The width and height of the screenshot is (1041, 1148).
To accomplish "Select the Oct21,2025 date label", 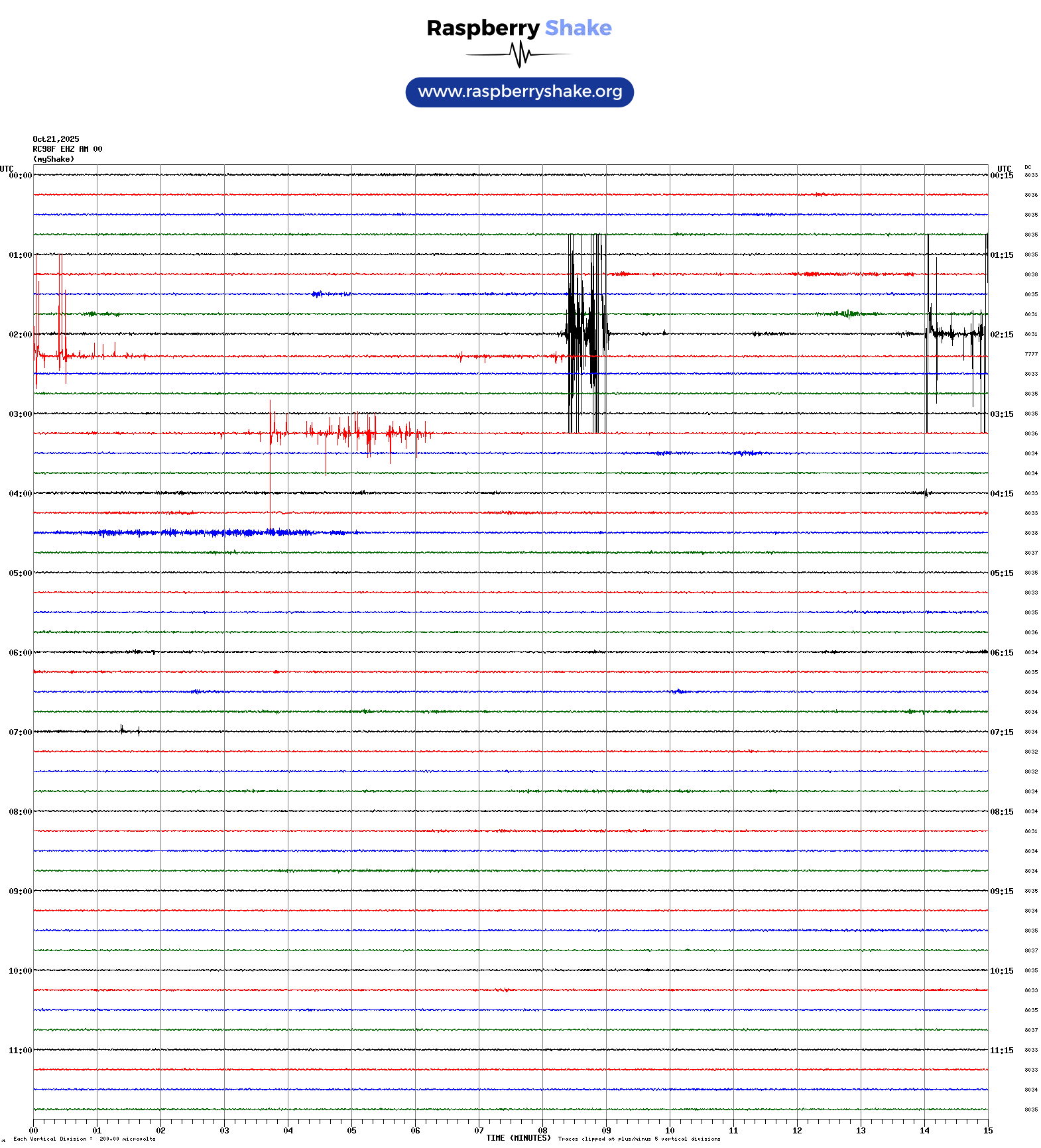I will 56,139.
